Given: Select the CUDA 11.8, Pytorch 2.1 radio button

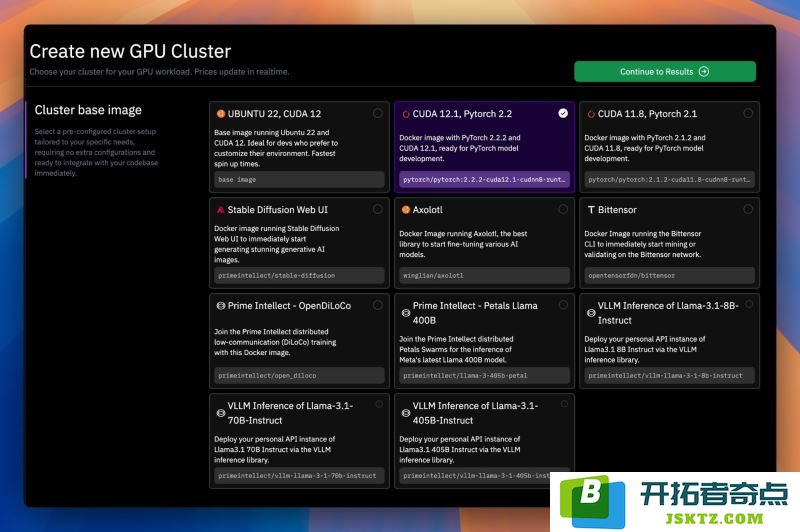Looking at the screenshot, I should click(748, 113).
